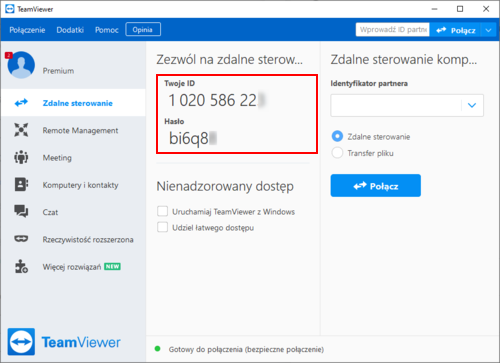Open Rzeczywistość rozszerzona section
500x363 pixels.
pyautogui.click(x=73, y=239)
